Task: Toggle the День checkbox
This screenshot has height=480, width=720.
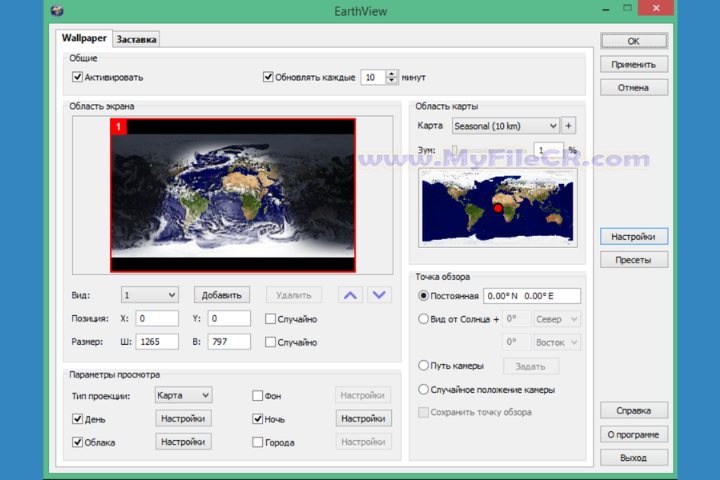Action: (x=77, y=419)
